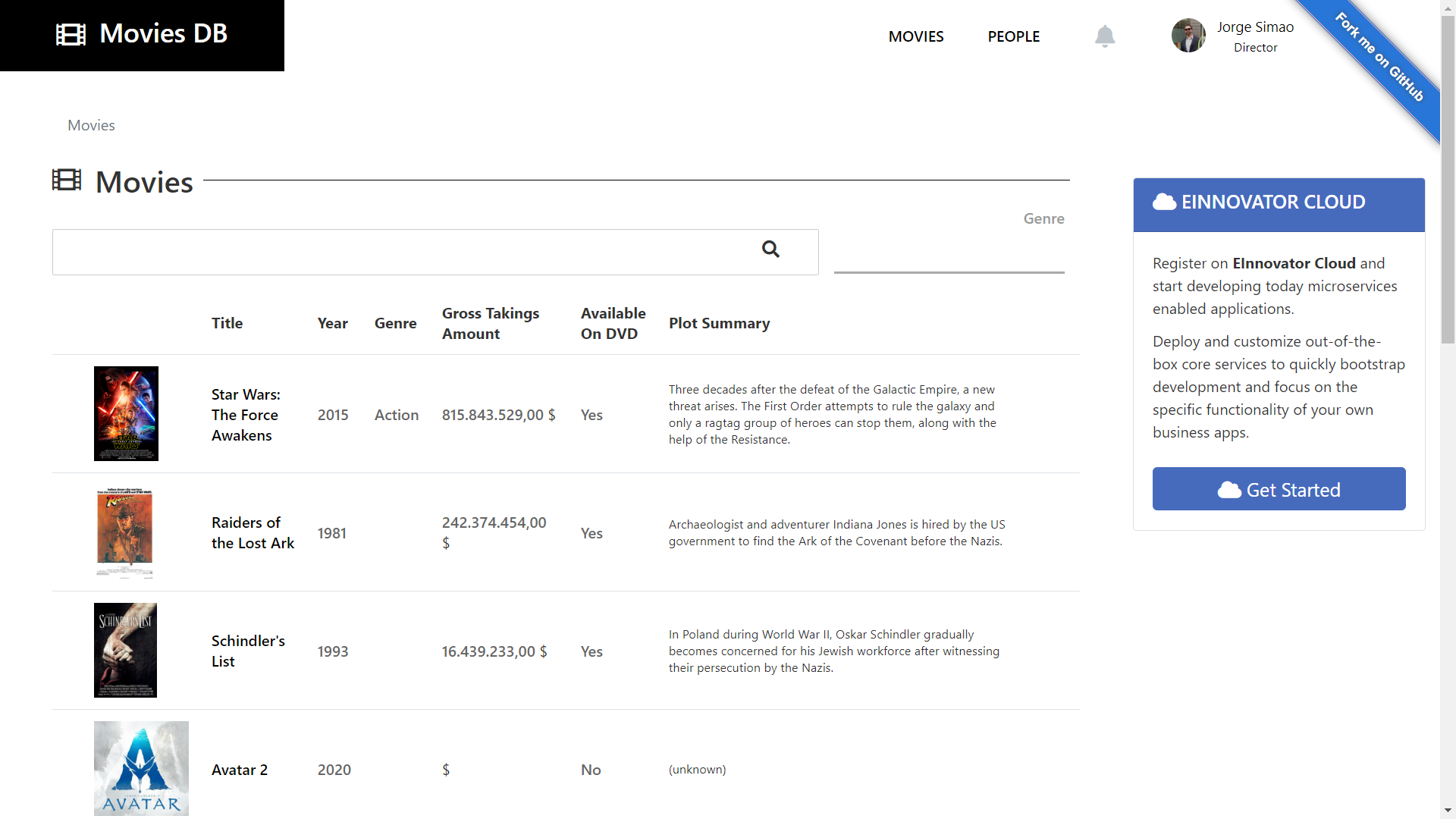The width and height of the screenshot is (1456, 819).
Task: Click the Action genre cell
Action: tap(397, 415)
